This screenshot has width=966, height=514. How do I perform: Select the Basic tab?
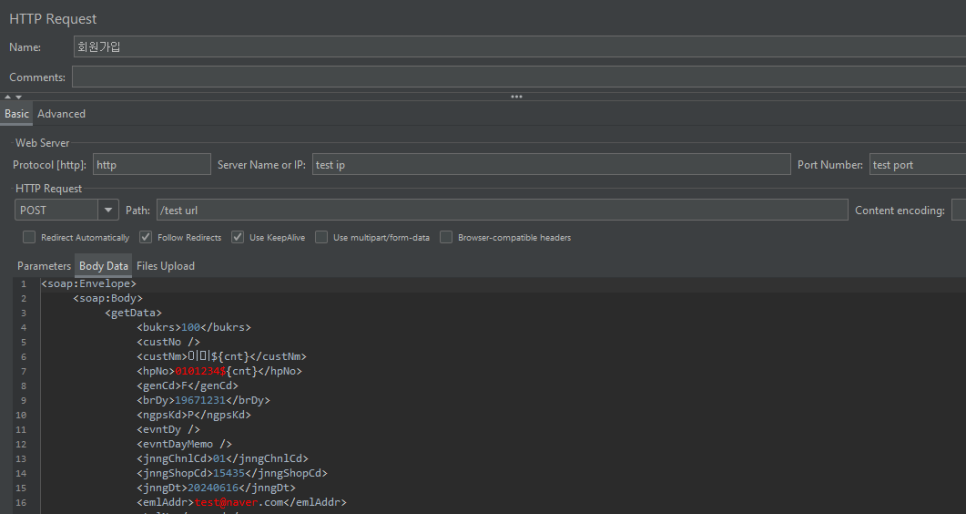17,114
